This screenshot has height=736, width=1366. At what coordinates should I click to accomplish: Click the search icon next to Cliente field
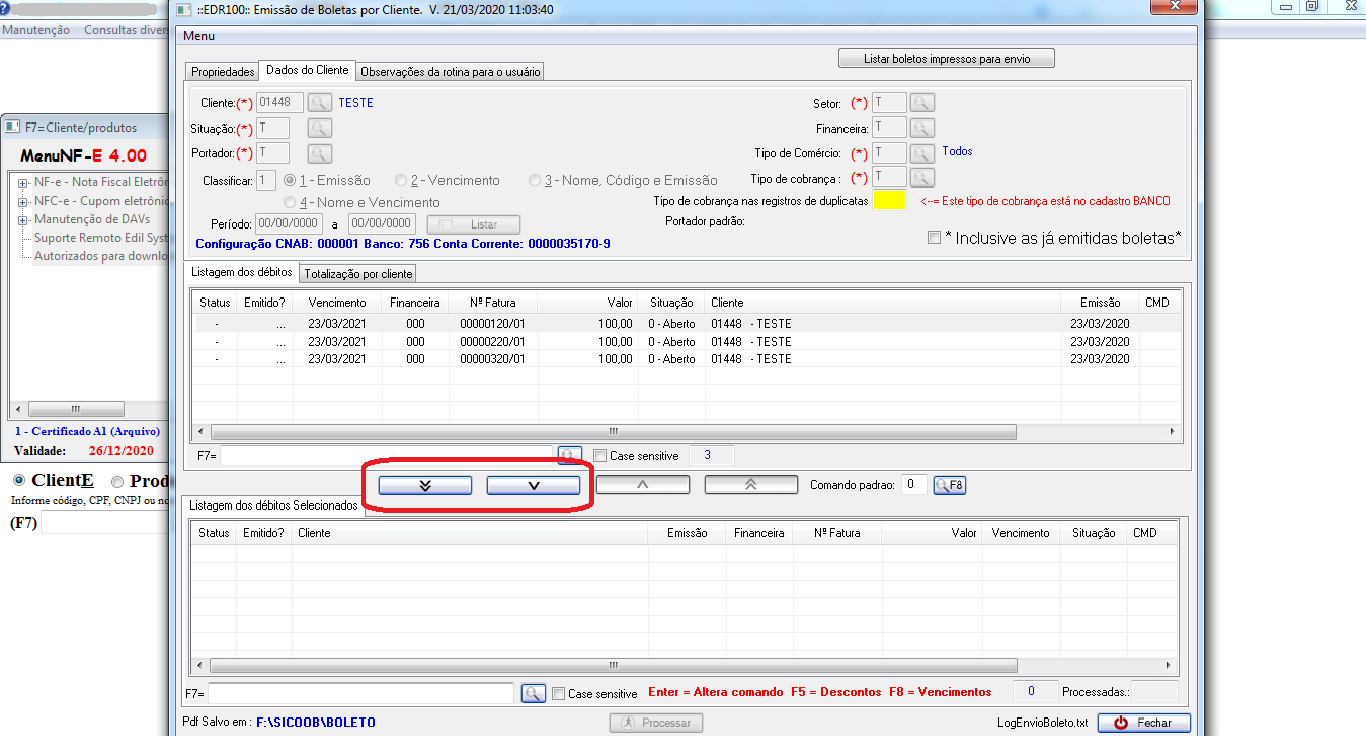(x=319, y=102)
